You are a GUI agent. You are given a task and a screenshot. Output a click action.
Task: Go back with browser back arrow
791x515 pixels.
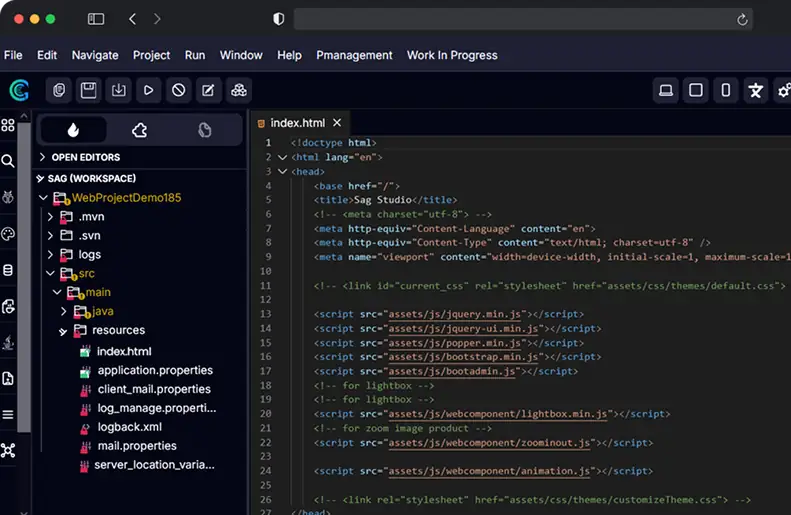click(132, 19)
